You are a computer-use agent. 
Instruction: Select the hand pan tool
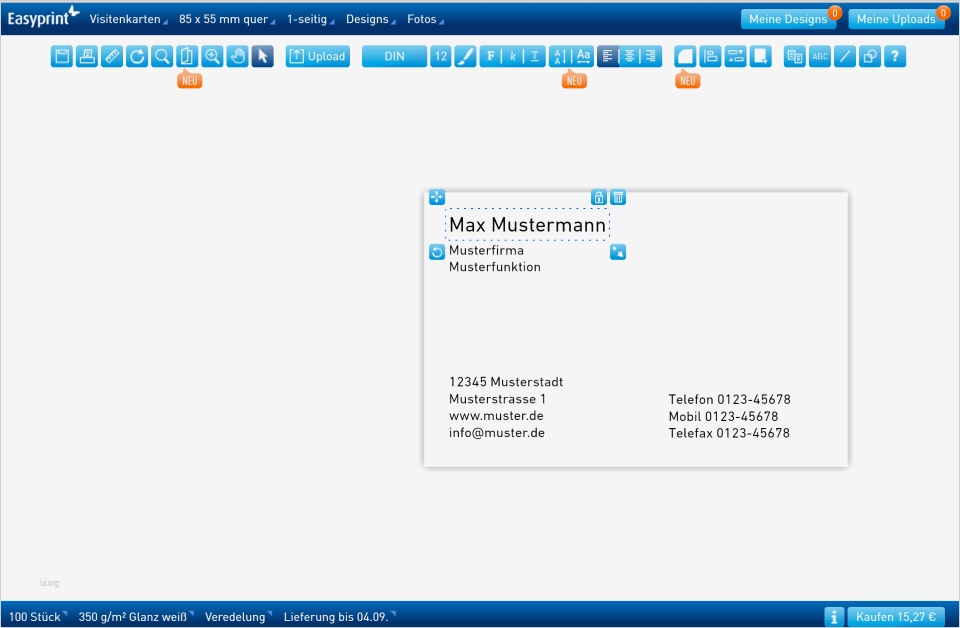(238, 56)
